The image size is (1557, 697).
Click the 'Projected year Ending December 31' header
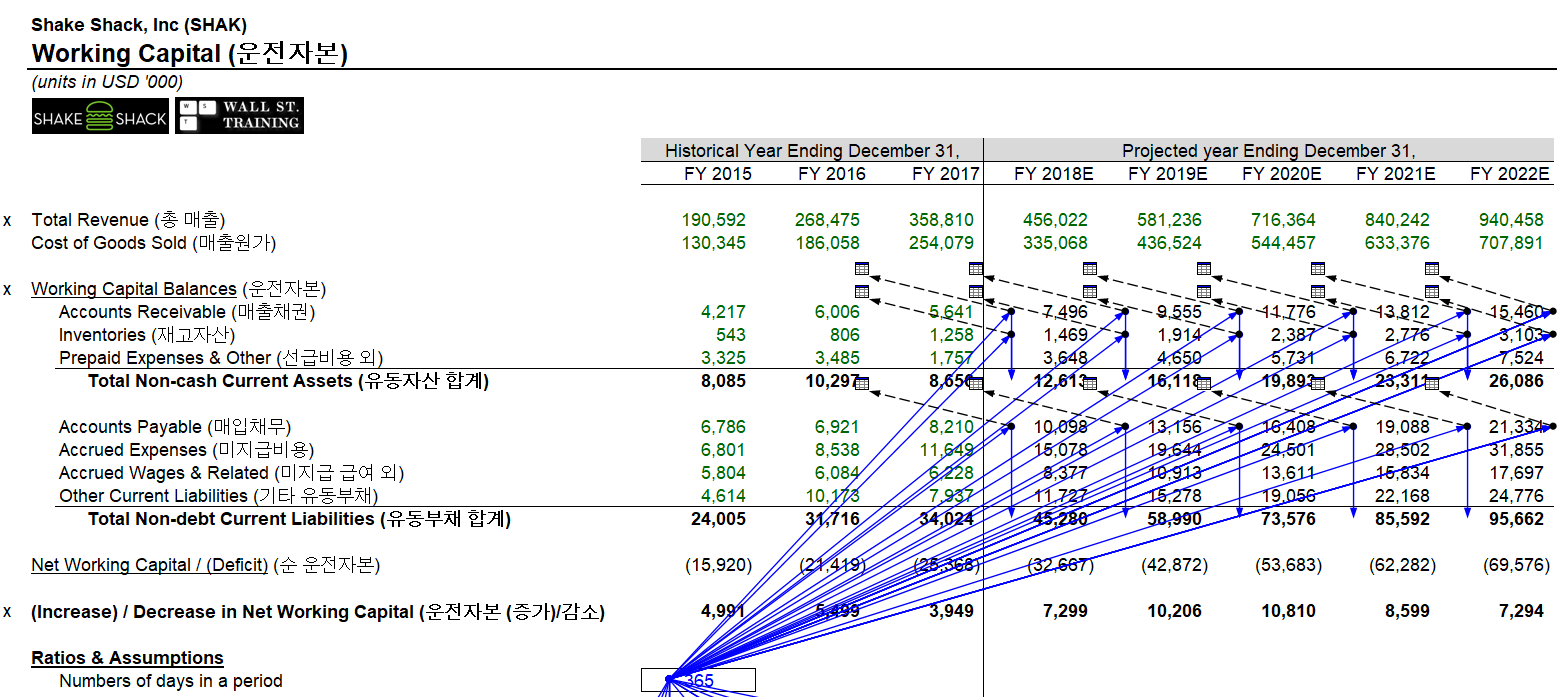(1268, 151)
